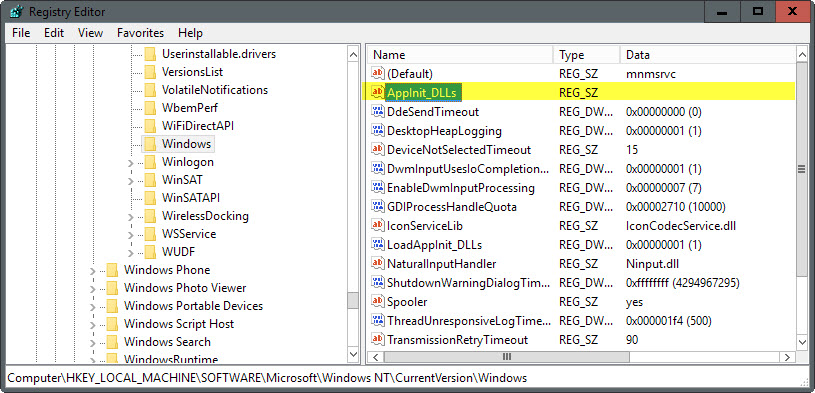Open the Edit menu

(x=54, y=33)
